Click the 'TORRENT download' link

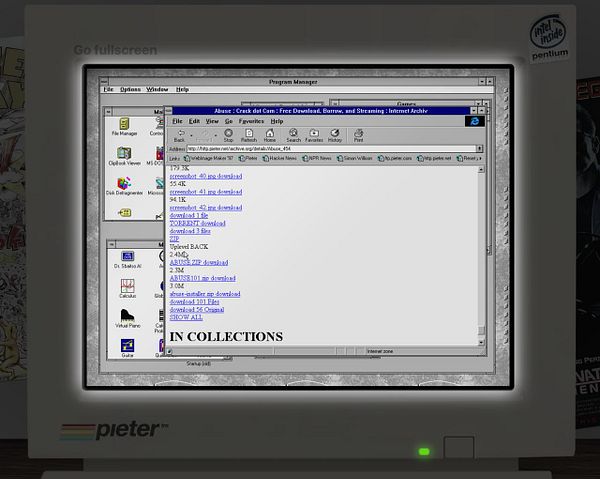click(197, 223)
